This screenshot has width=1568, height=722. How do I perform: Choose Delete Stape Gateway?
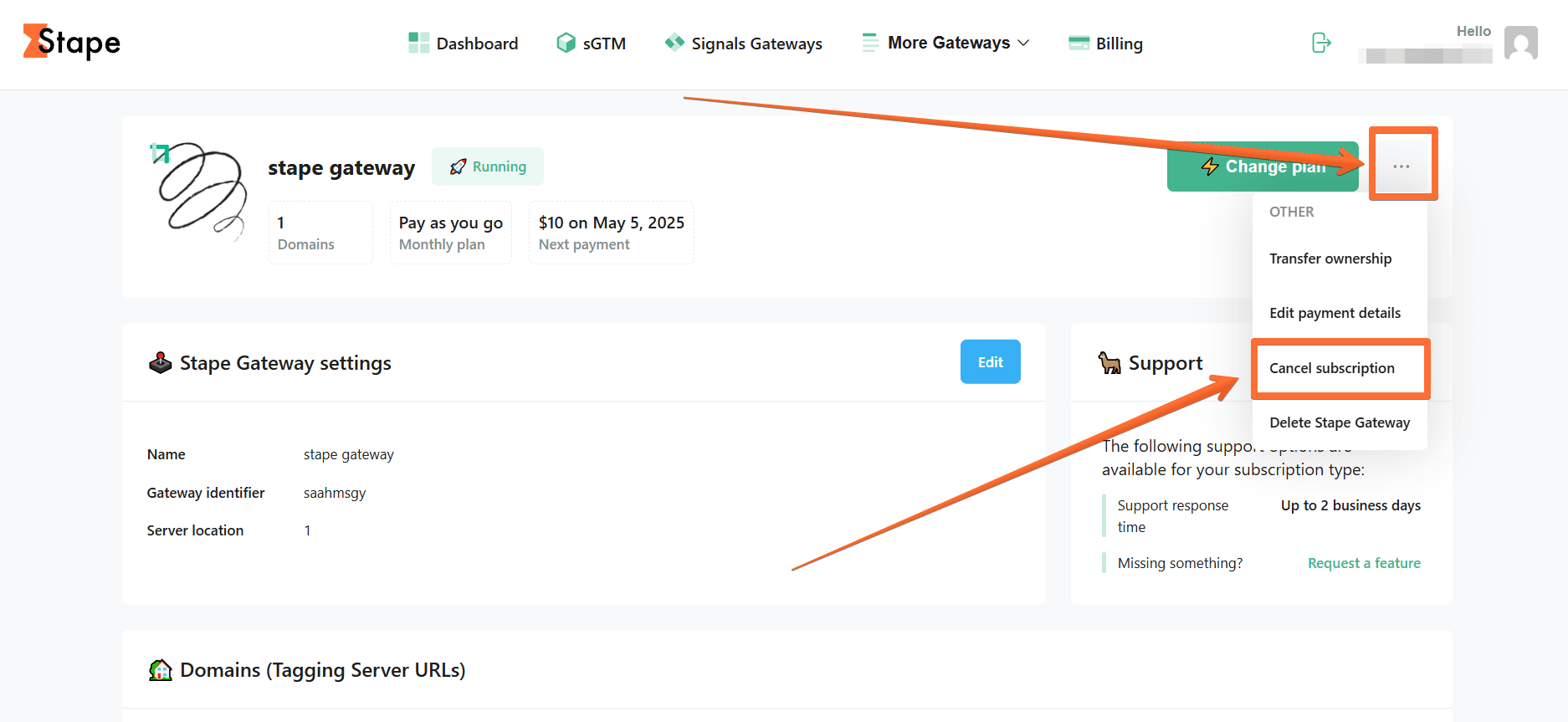(1340, 422)
